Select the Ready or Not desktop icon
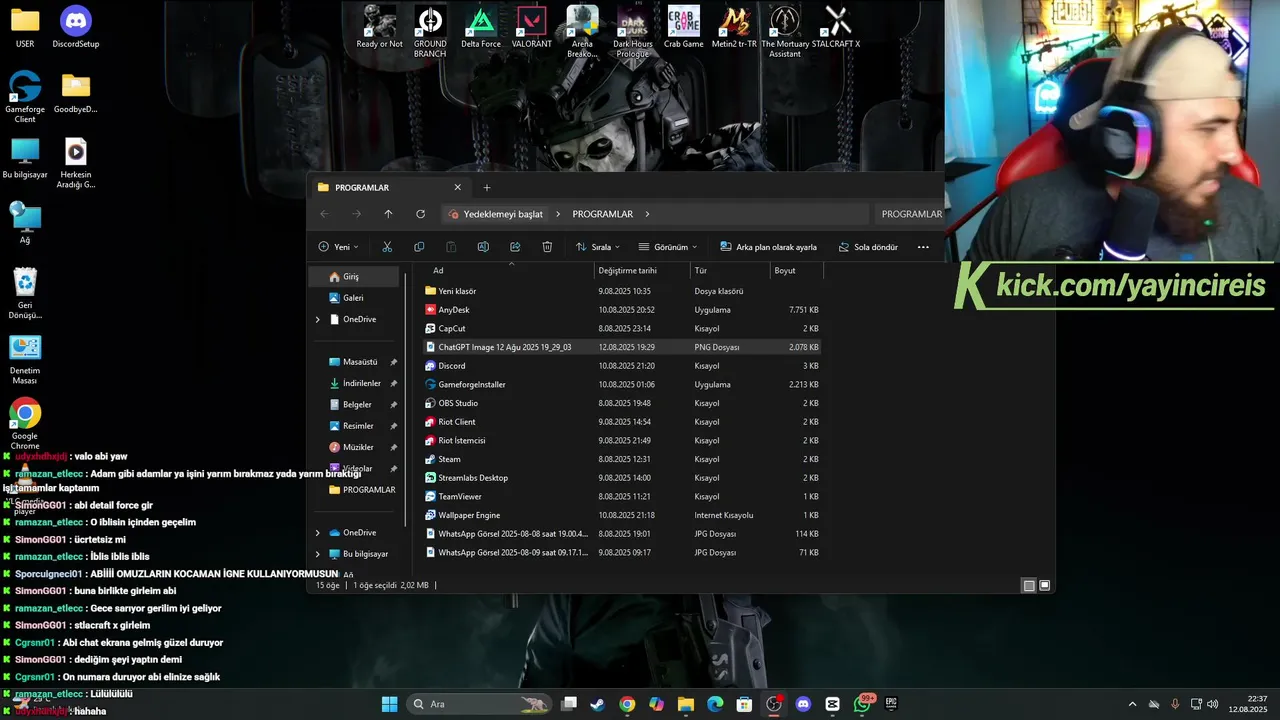The width and height of the screenshot is (1280, 720). point(380,27)
